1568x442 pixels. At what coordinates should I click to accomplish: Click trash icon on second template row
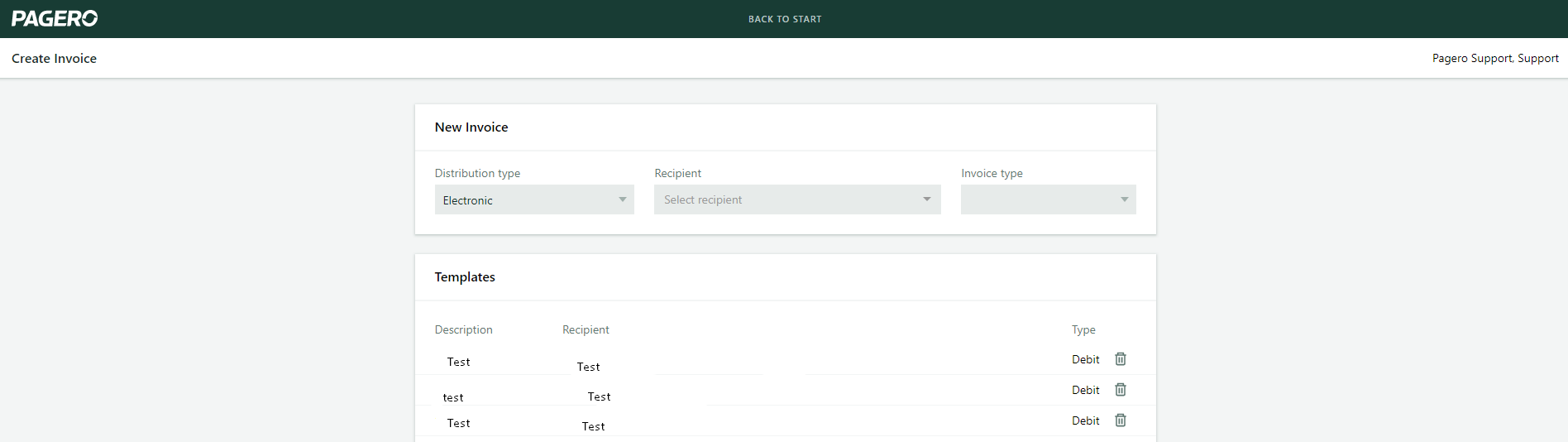point(1121,390)
